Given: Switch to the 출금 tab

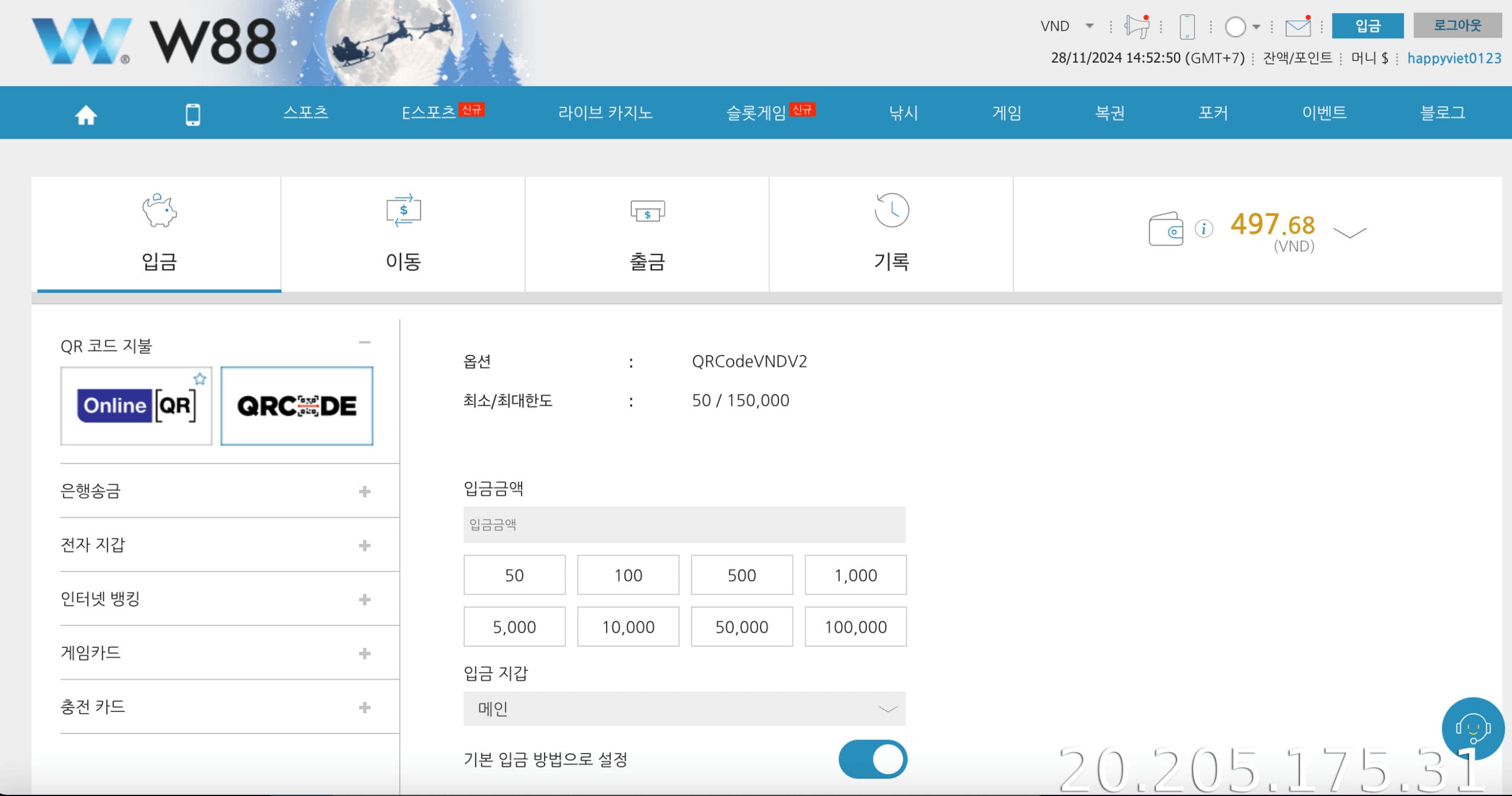Looking at the screenshot, I should [x=647, y=234].
